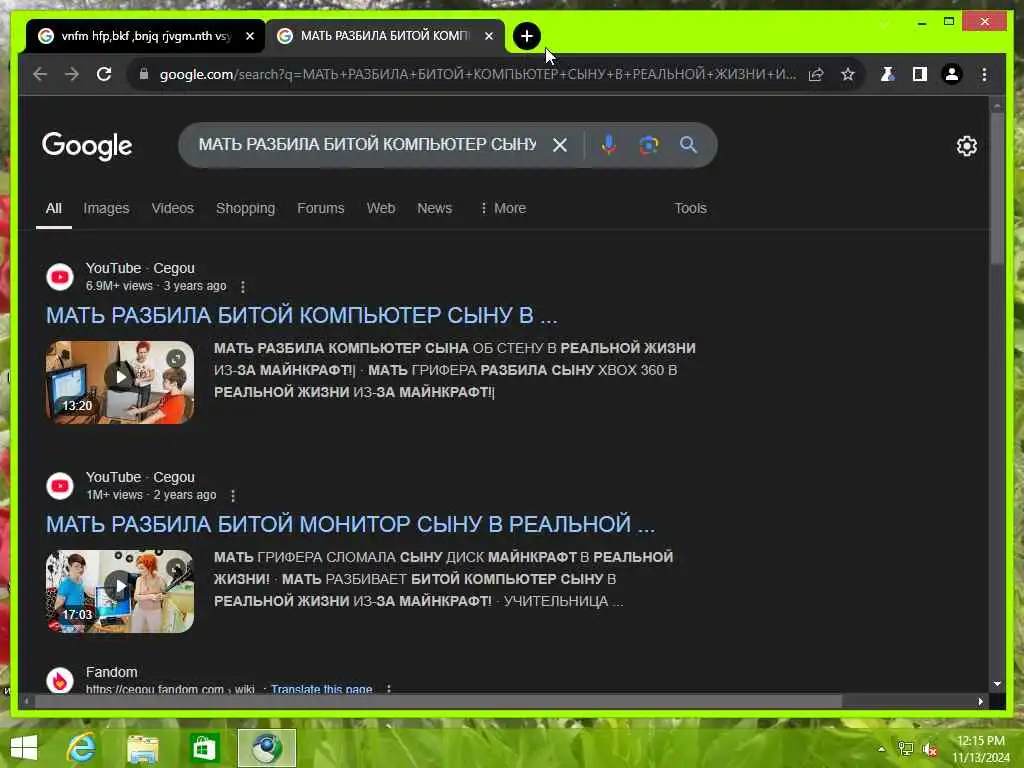Click the Fandom source name
Image resolution: width=1024 pixels, height=768 pixels.
[112, 672]
